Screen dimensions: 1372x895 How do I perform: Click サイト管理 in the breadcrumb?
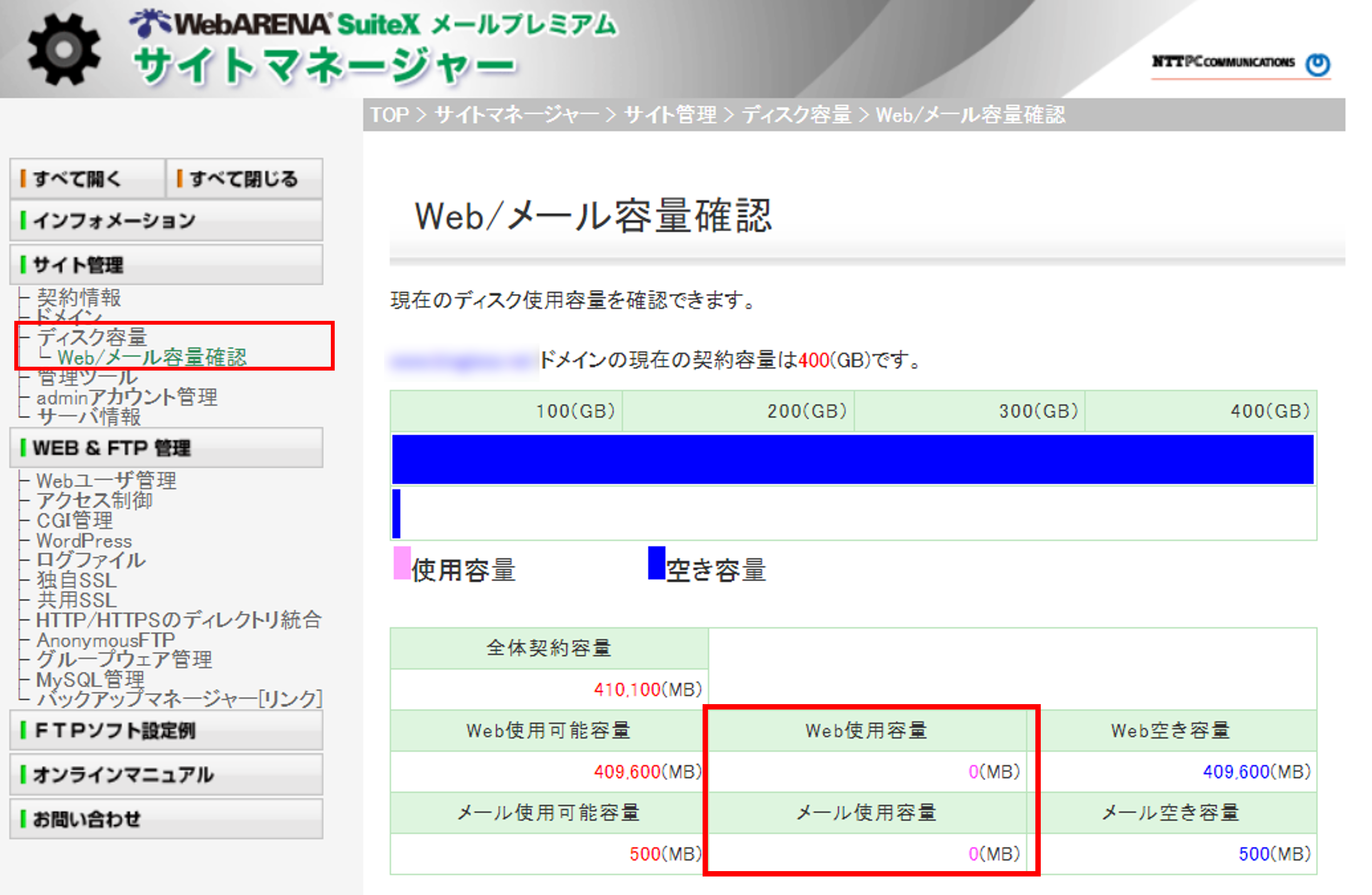[x=671, y=115]
